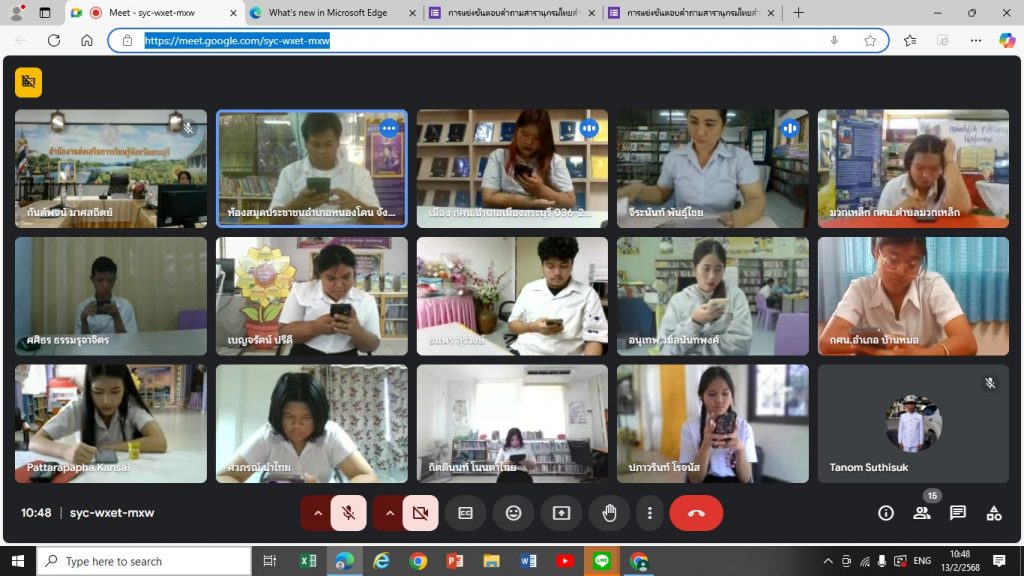Open the three-dot more options menu

[x=650, y=513]
